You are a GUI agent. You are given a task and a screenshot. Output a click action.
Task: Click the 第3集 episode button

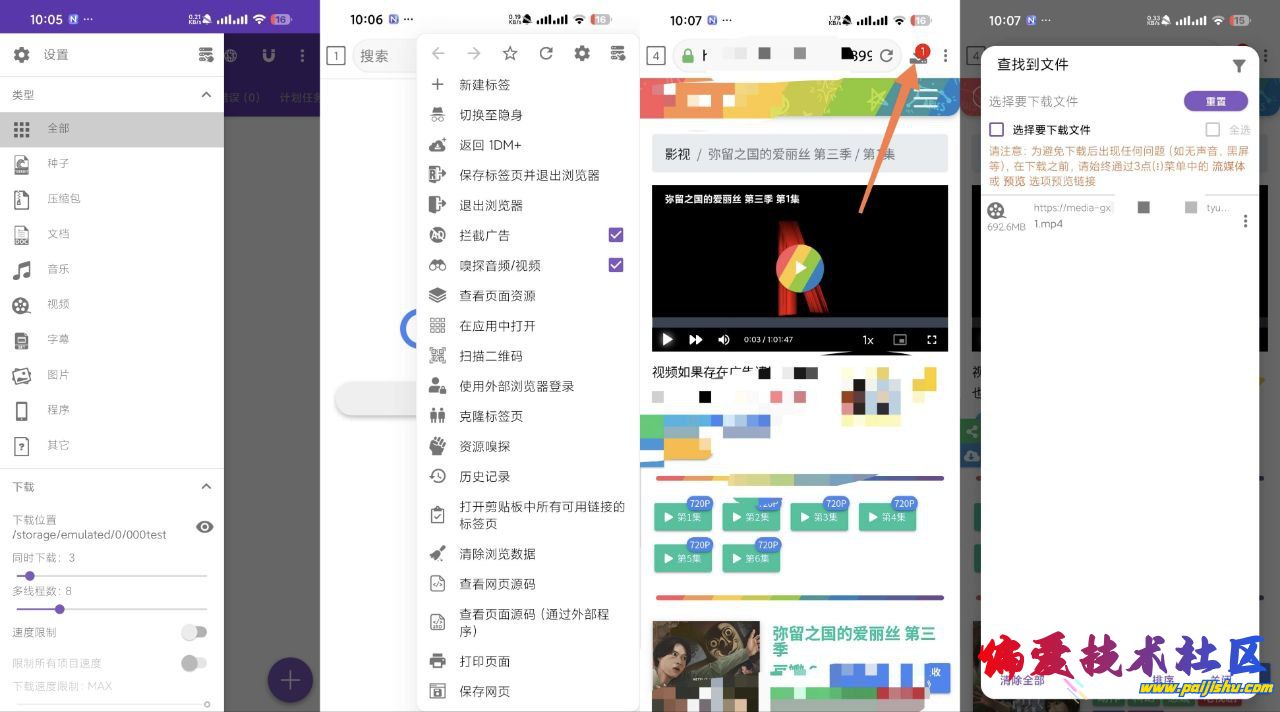(x=818, y=517)
